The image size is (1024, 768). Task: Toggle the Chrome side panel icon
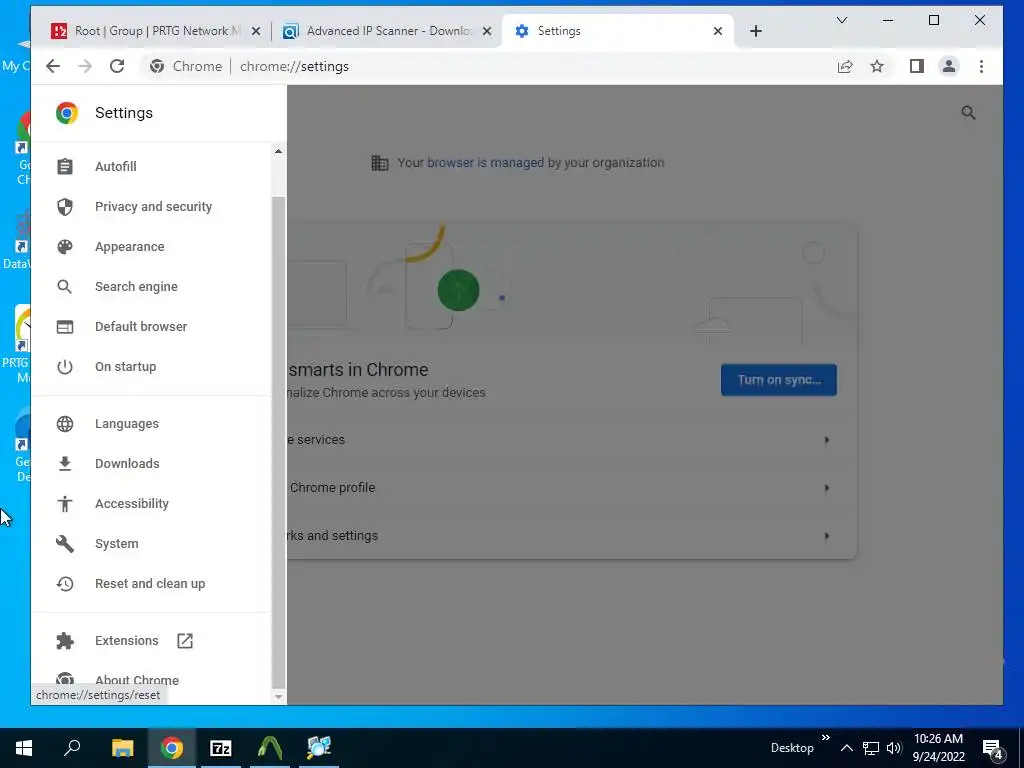click(x=917, y=67)
